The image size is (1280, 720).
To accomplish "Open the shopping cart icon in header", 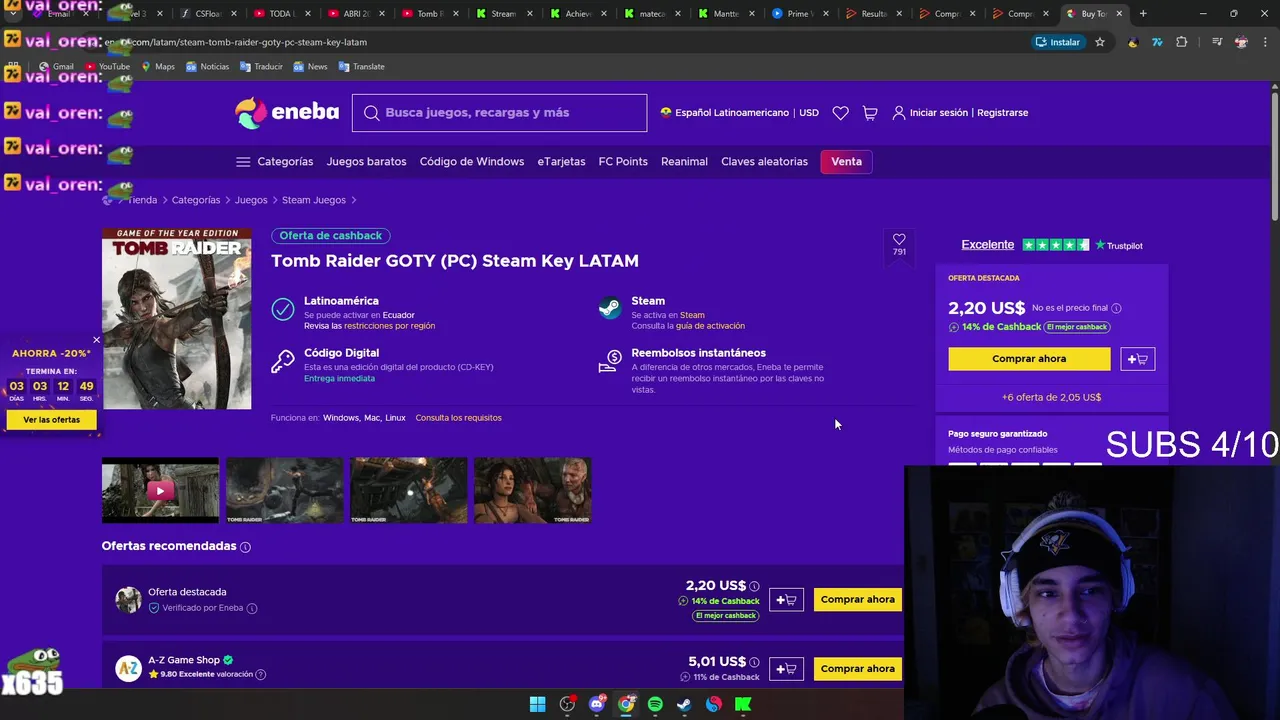I will tap(870, 113).
